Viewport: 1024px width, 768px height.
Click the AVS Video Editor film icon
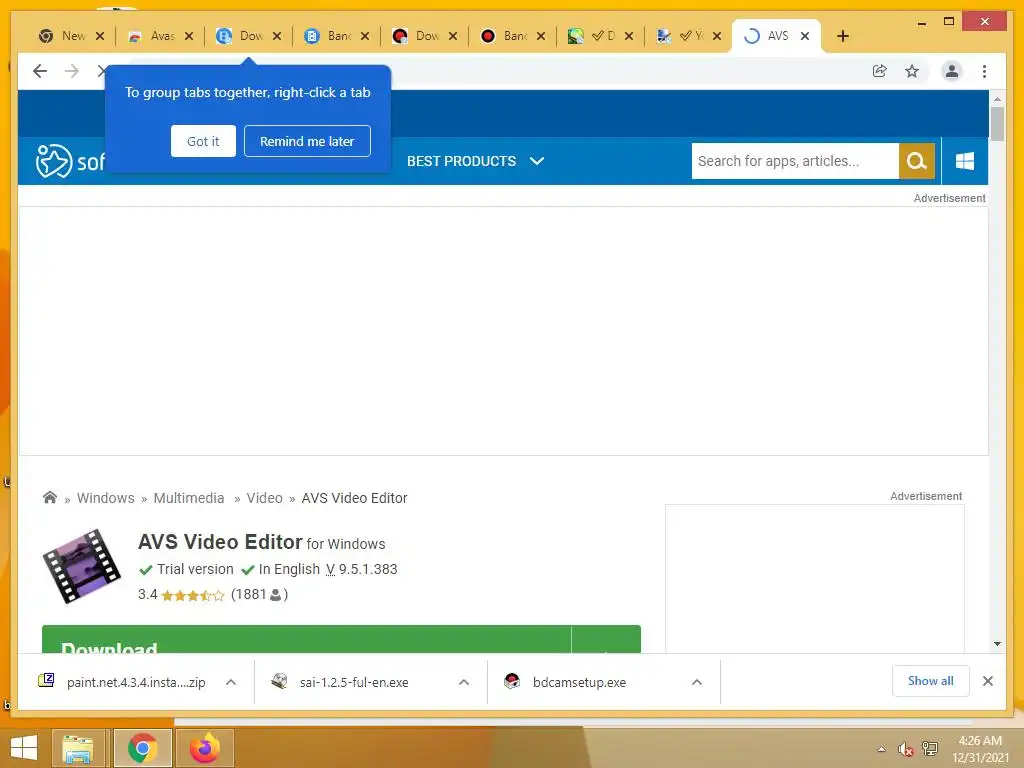(82, 566)
